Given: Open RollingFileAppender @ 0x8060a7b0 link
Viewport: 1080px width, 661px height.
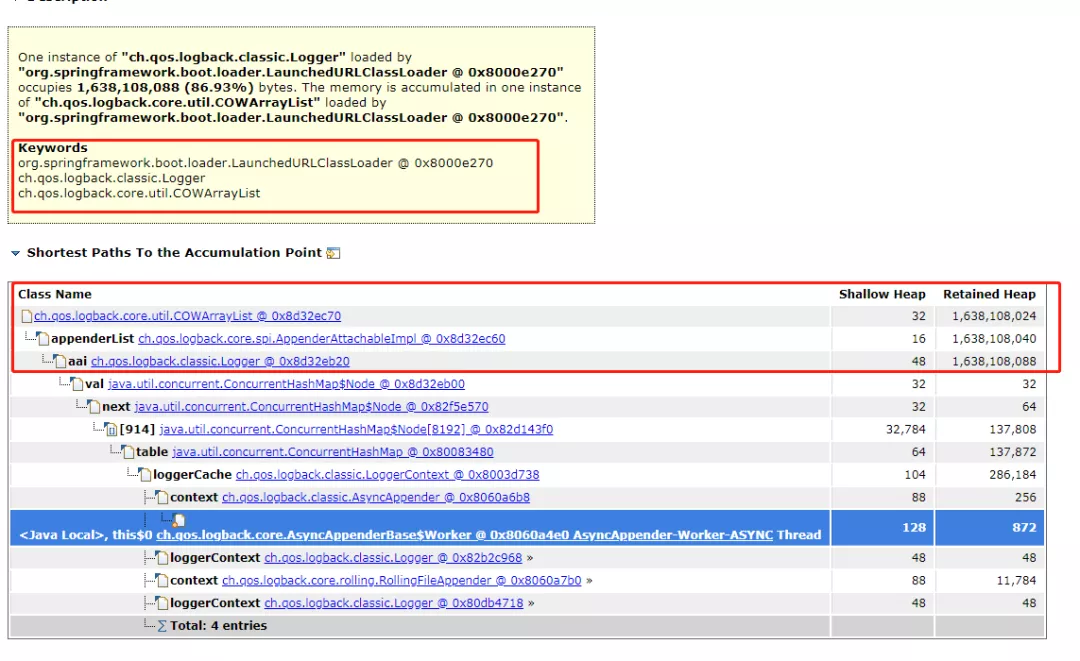Looking at the screenshot, I should coord(402,580).
